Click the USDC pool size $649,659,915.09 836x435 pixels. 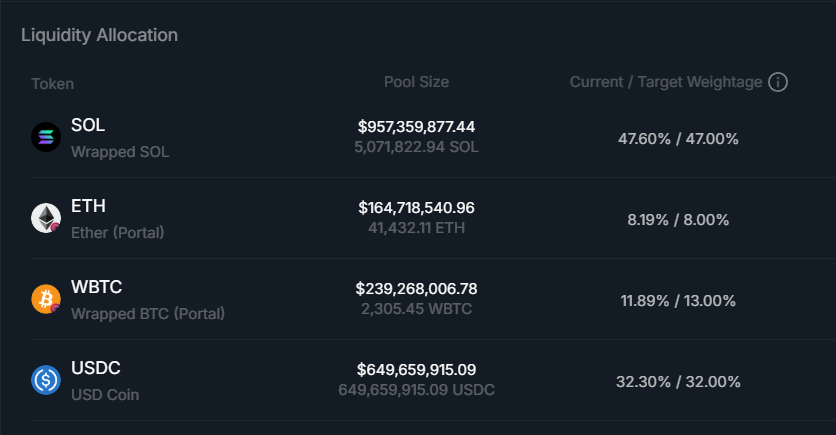pos(416,369)
